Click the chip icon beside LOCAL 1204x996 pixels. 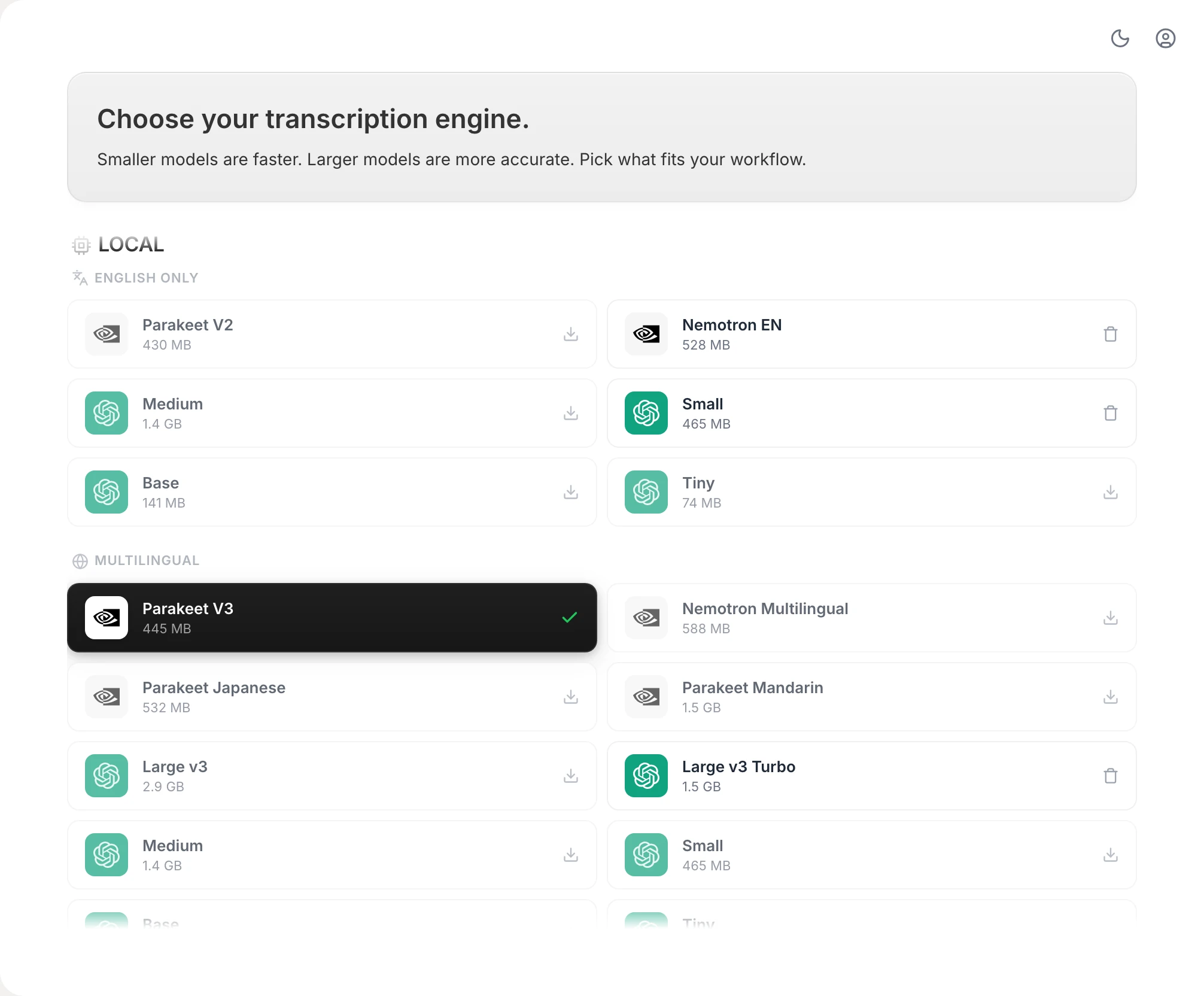pos(81,245)
